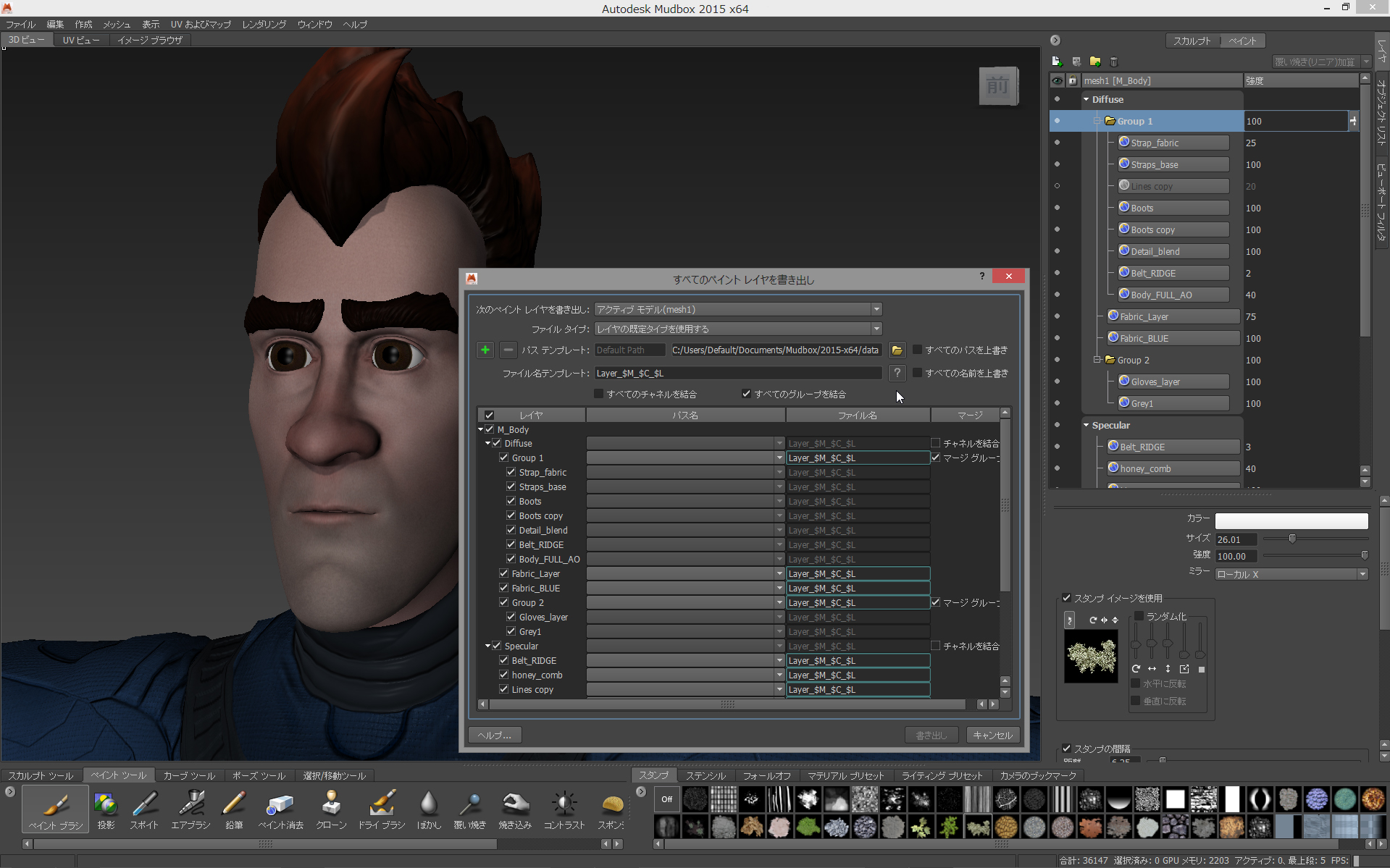The width and height of the screenshot is (1390, 868).
Task: Click the Help button in export dialog
Action: point(495,735)
